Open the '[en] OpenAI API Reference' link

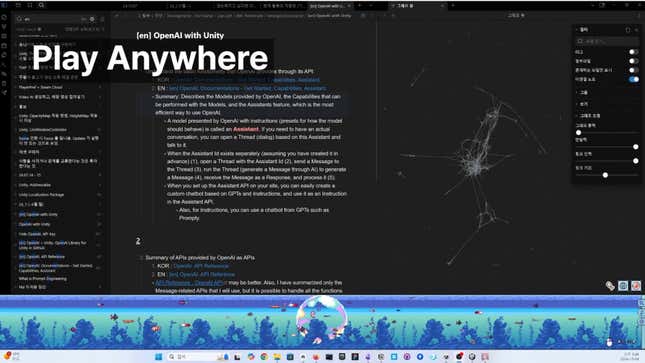202,274
